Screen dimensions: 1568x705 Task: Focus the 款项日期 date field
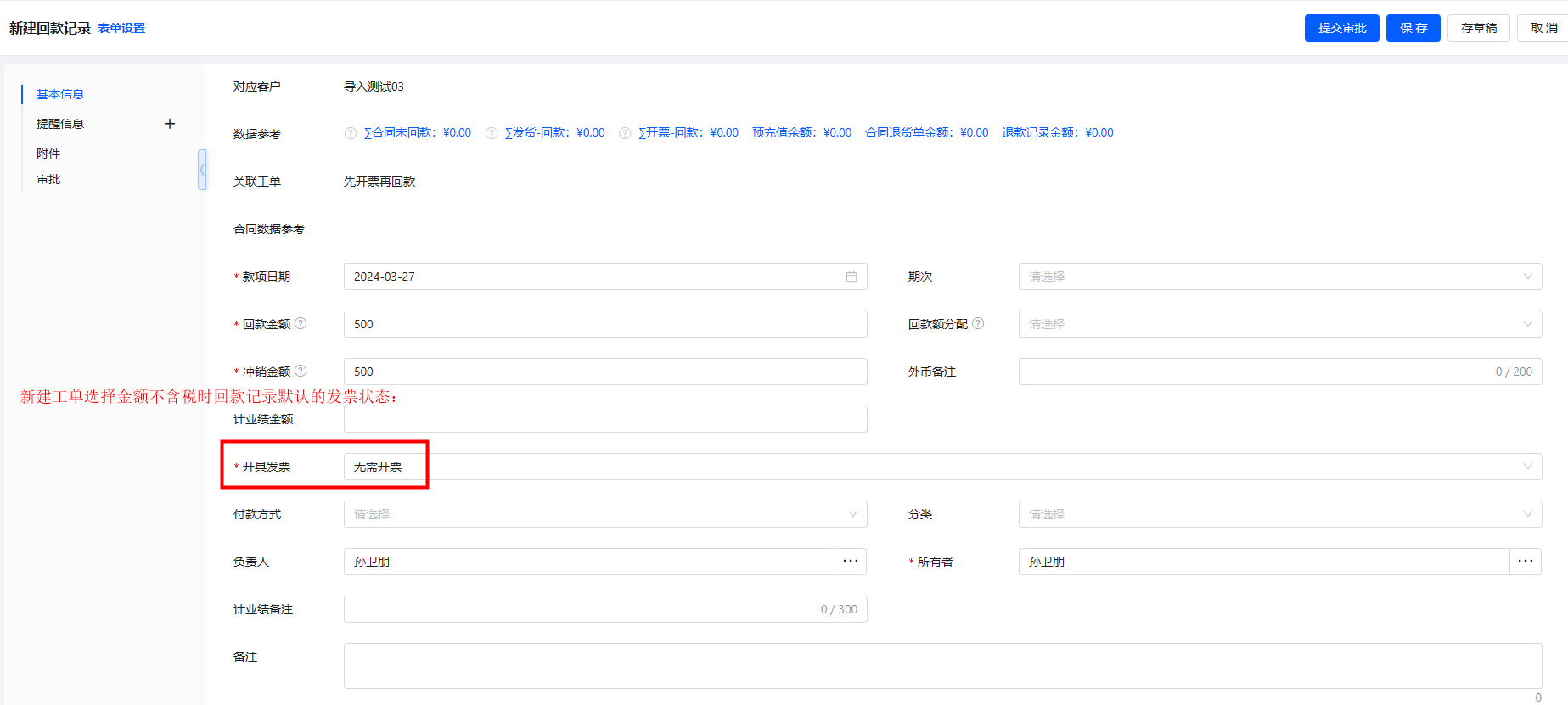pos(605,277)
